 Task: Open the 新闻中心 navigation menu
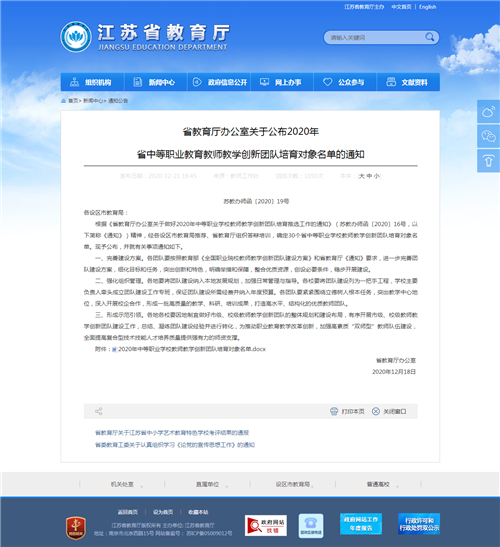(156, 82)
